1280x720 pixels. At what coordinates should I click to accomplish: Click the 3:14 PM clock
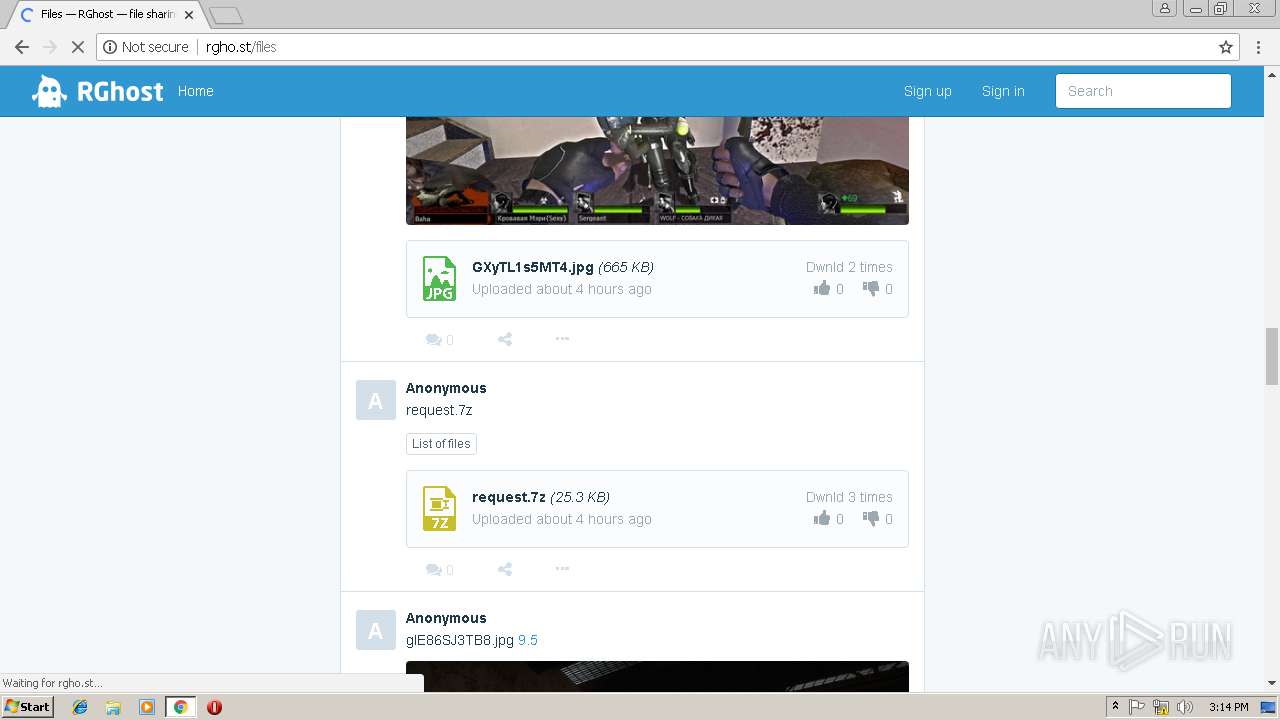point(1229,707)
